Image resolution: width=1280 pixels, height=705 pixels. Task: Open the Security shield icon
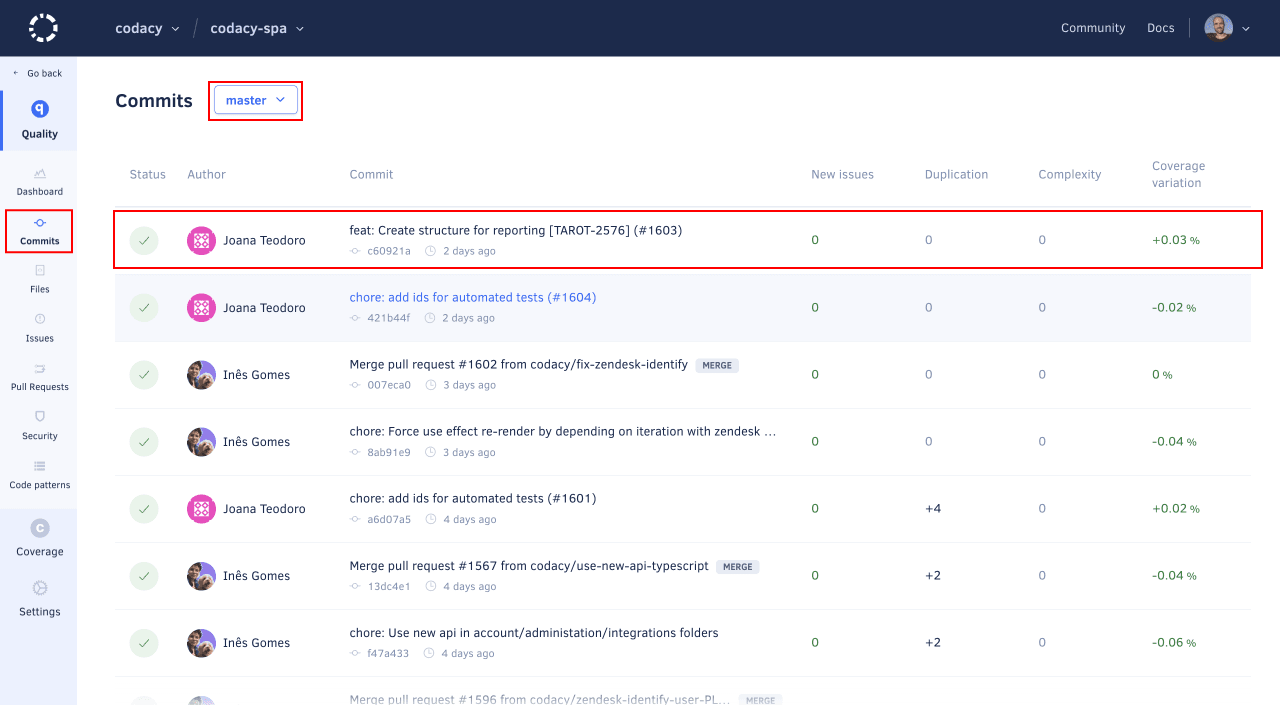(40, 417)
